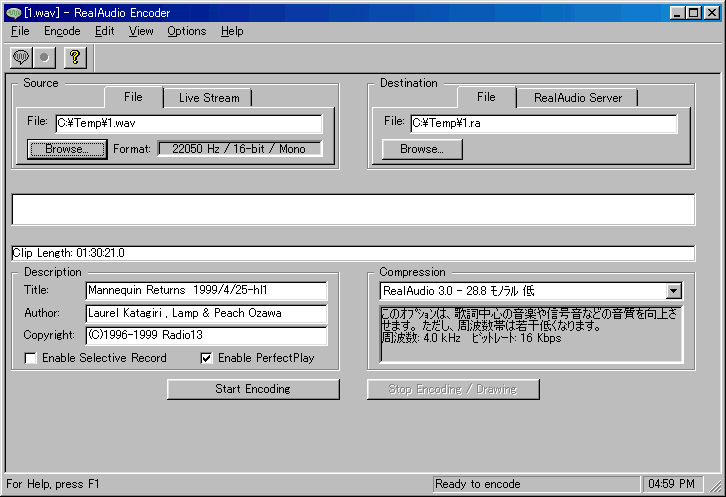Viewport: 726px width, 497px height.
Task: Click the source file path field
Action: [188, 123]
